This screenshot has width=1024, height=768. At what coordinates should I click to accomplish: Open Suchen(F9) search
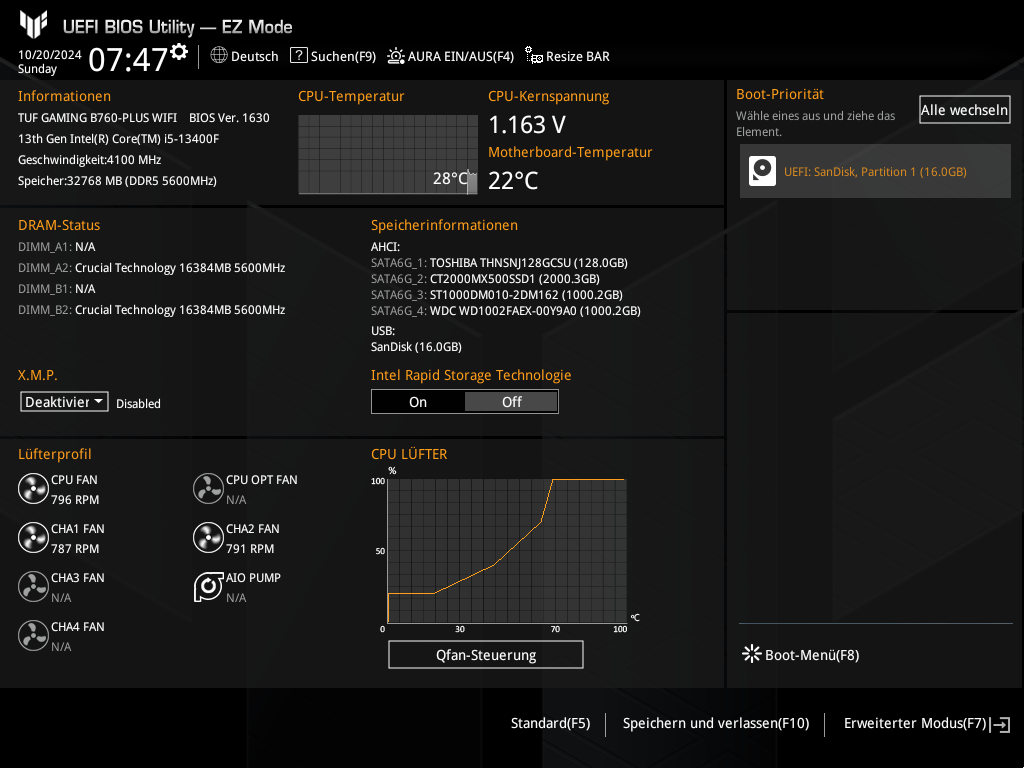coord(343,56)
